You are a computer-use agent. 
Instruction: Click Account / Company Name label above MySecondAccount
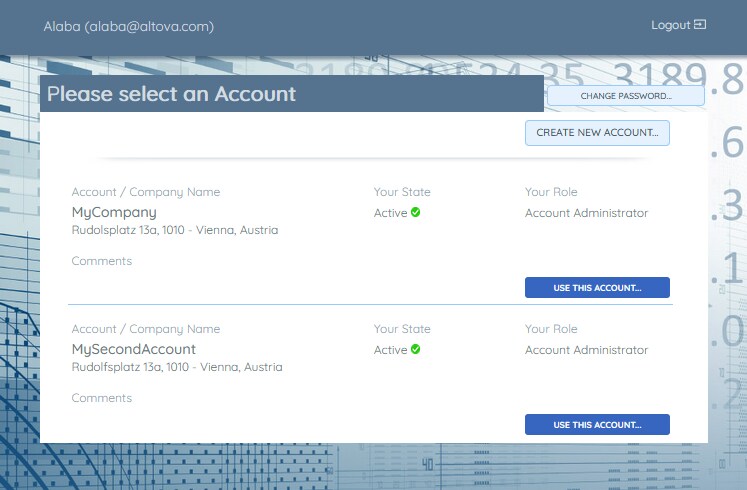pyautogui.click(x=146, y=330)
